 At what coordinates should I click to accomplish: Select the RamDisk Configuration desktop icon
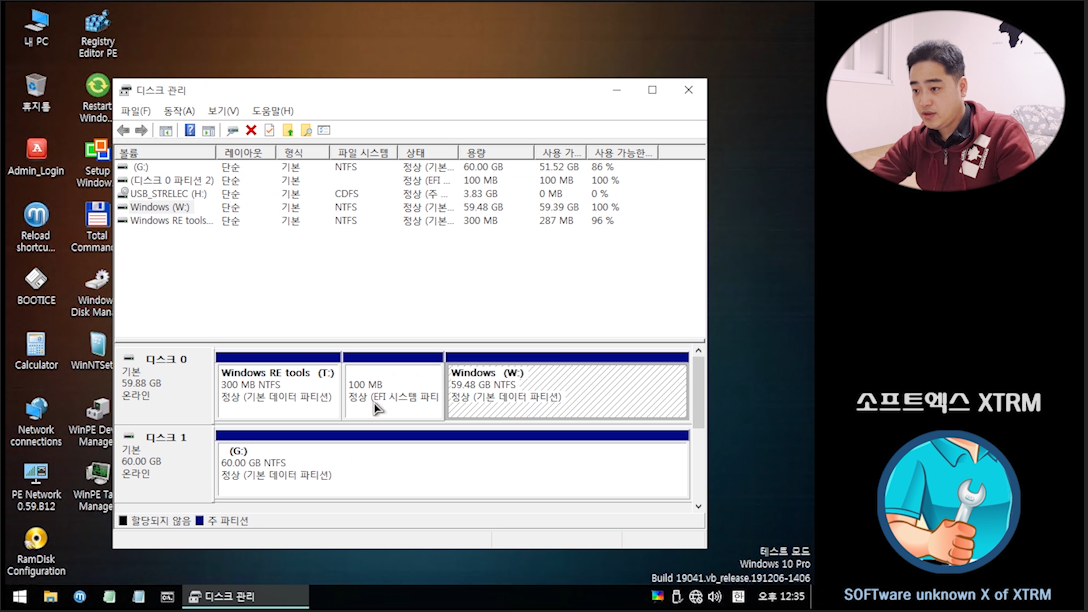pyautogui.click(x=36, y=551)
